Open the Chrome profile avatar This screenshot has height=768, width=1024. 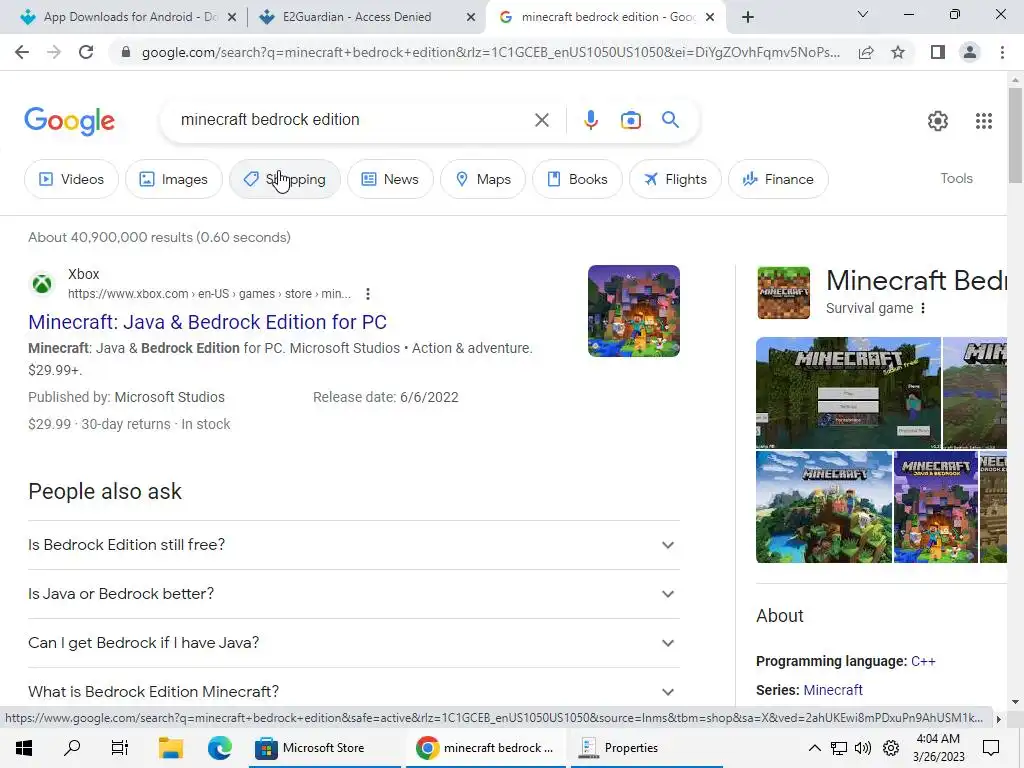coord(970,52)
